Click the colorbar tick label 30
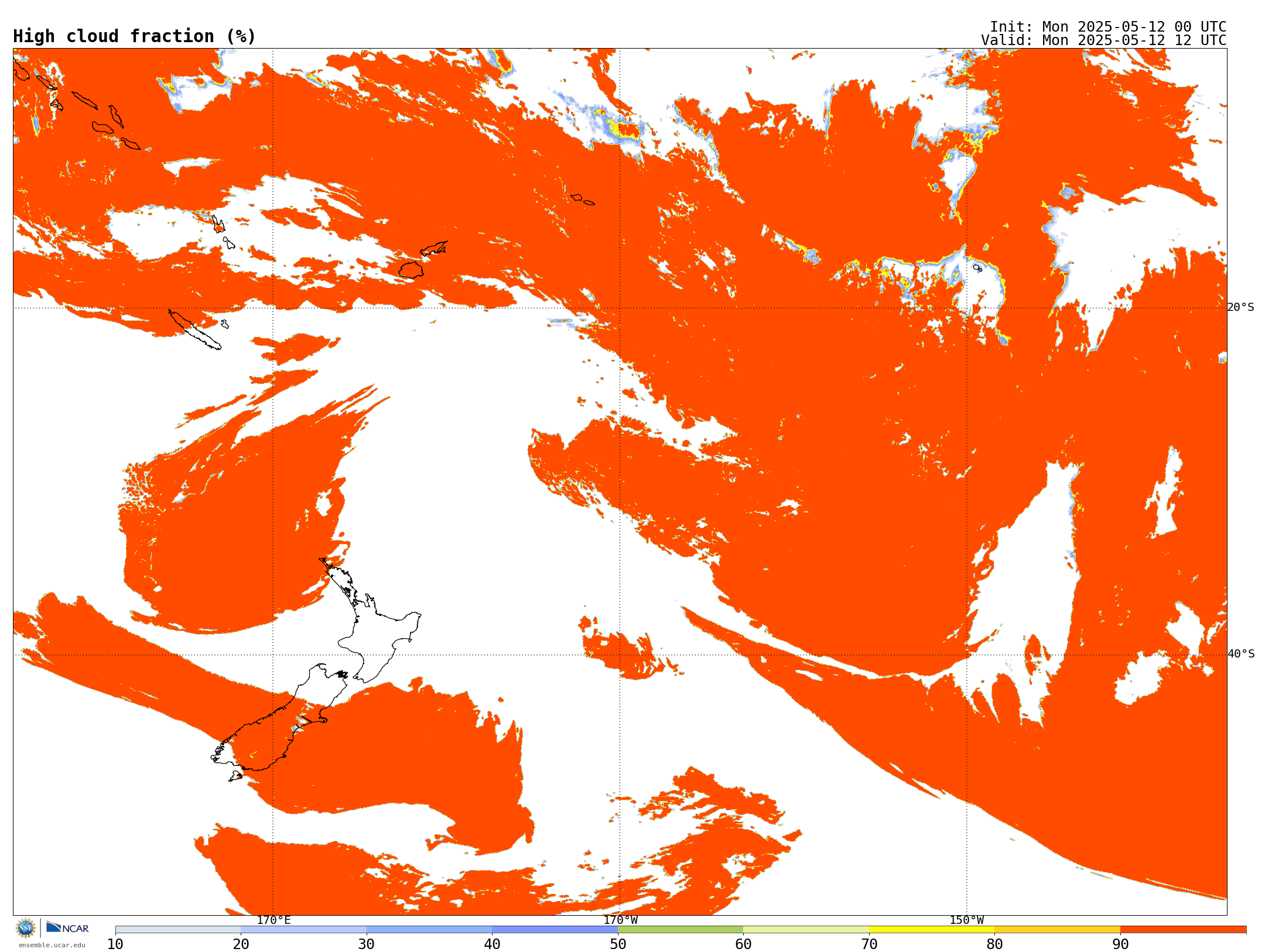The image size is (1265, 952). click(367, 944)
